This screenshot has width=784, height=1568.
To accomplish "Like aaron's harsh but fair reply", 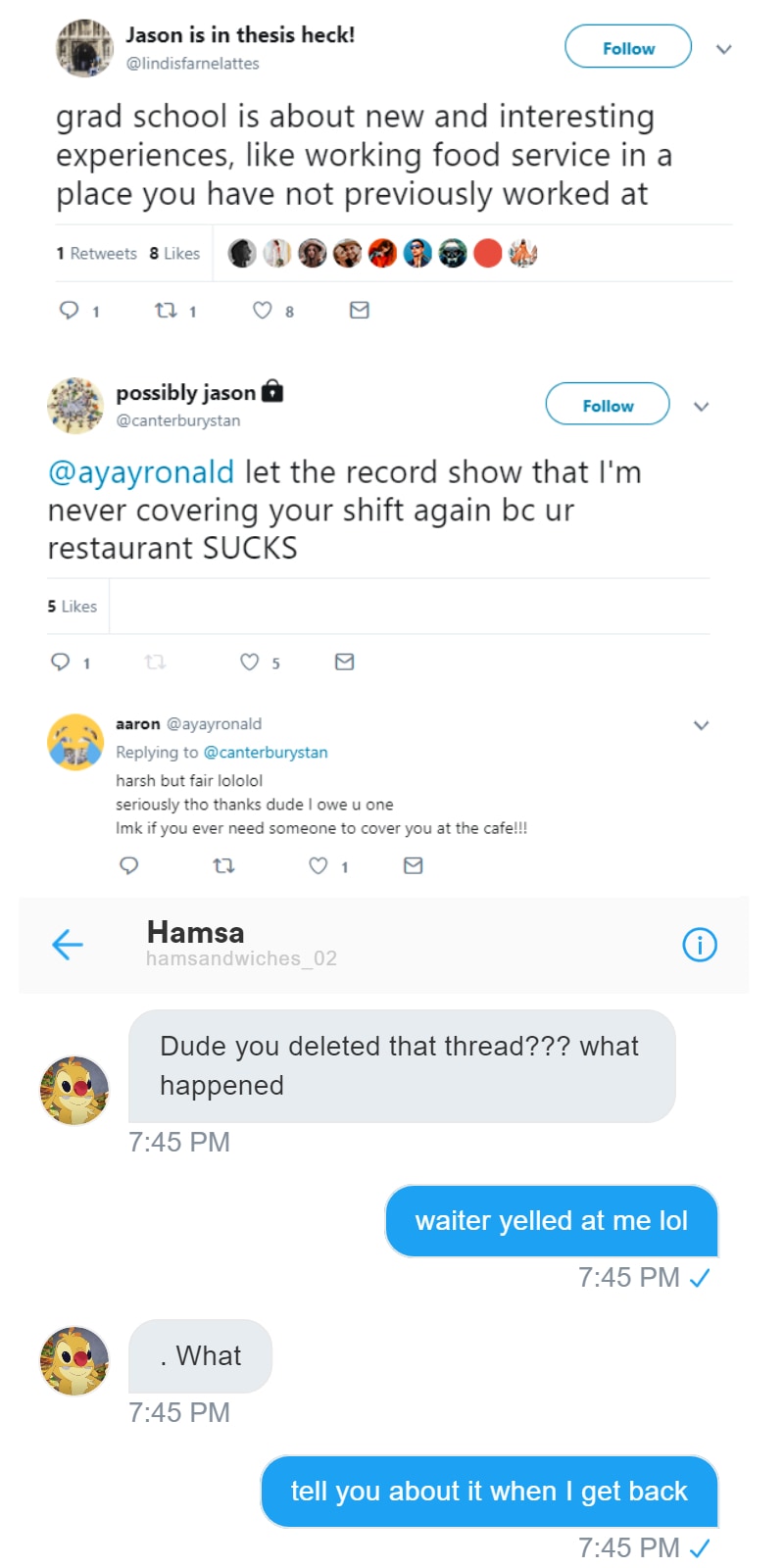I will [318, 865].
